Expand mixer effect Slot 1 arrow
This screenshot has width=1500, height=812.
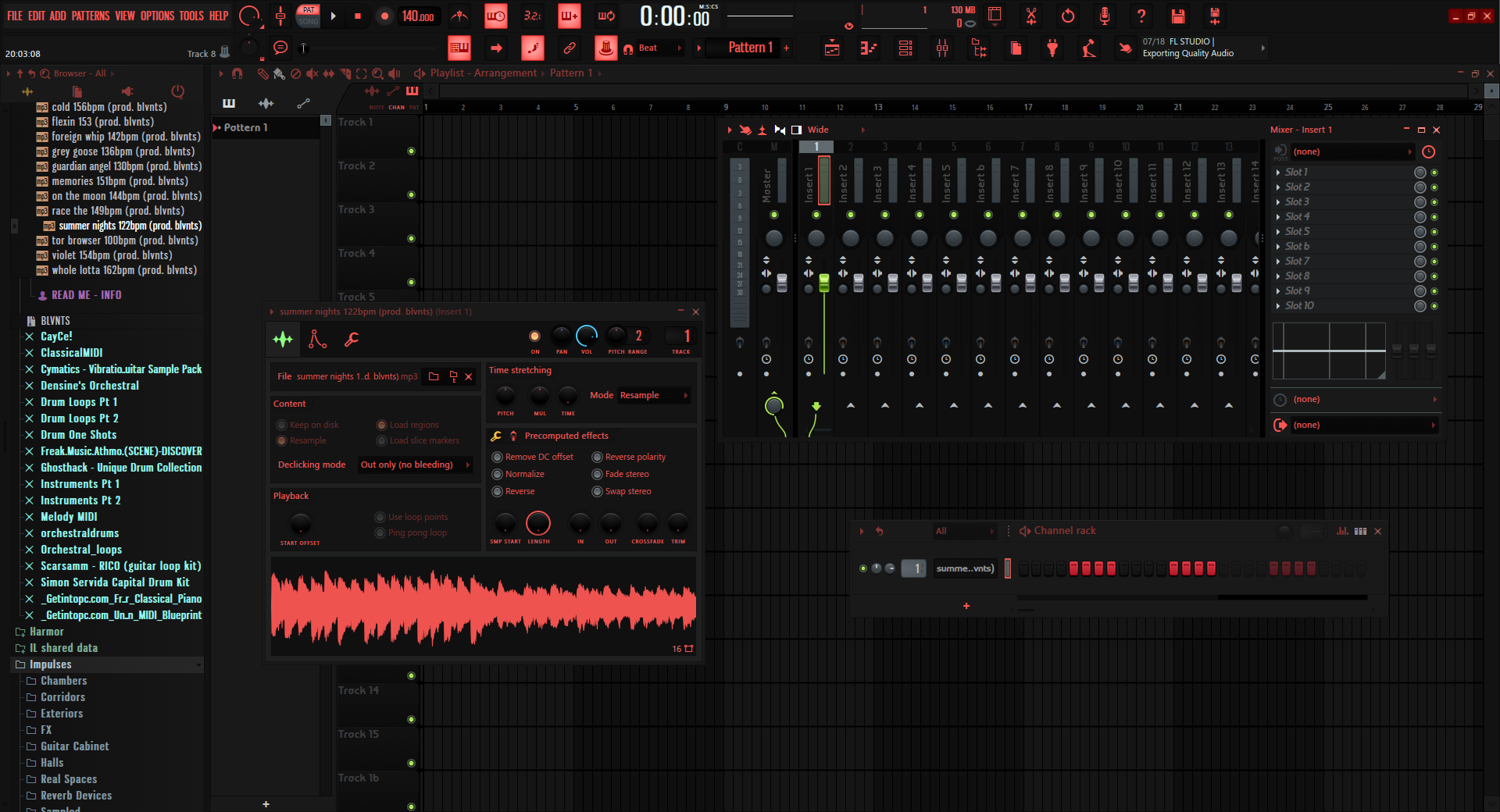(1278, 172)
